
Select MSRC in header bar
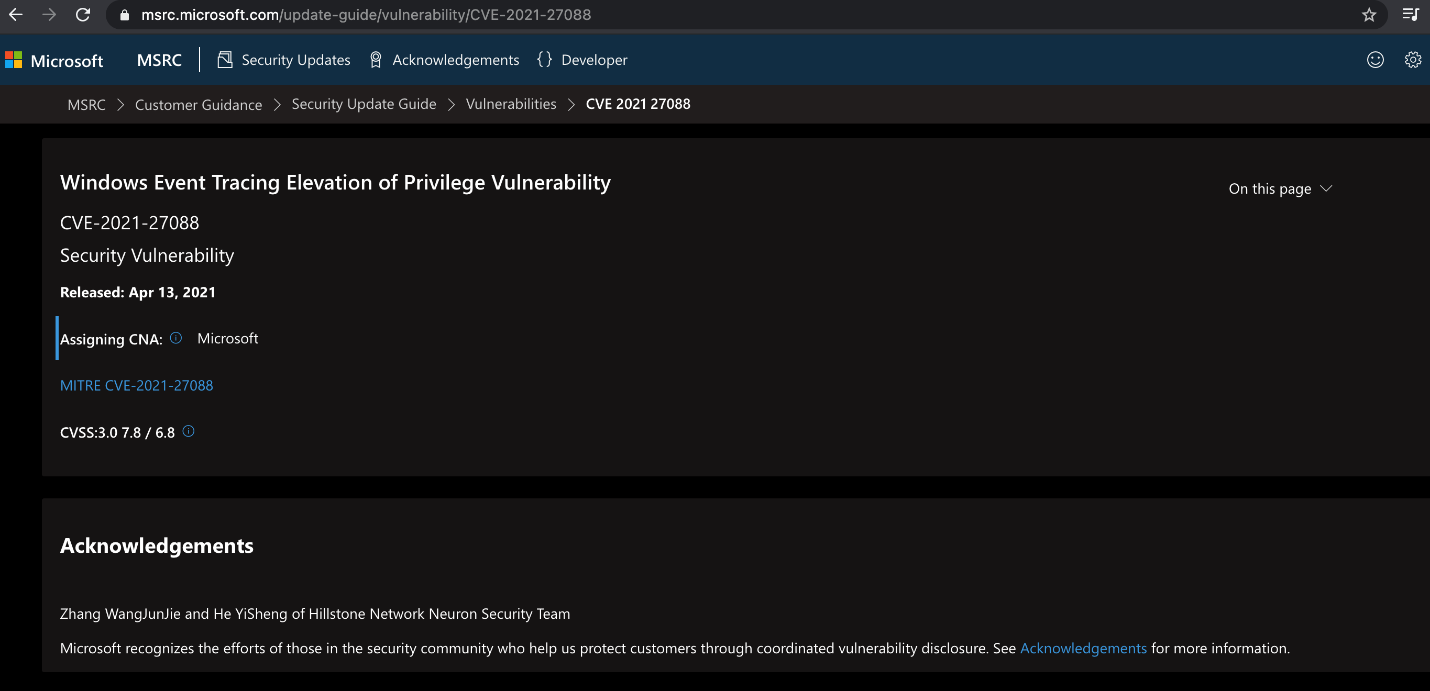[159, 60]
